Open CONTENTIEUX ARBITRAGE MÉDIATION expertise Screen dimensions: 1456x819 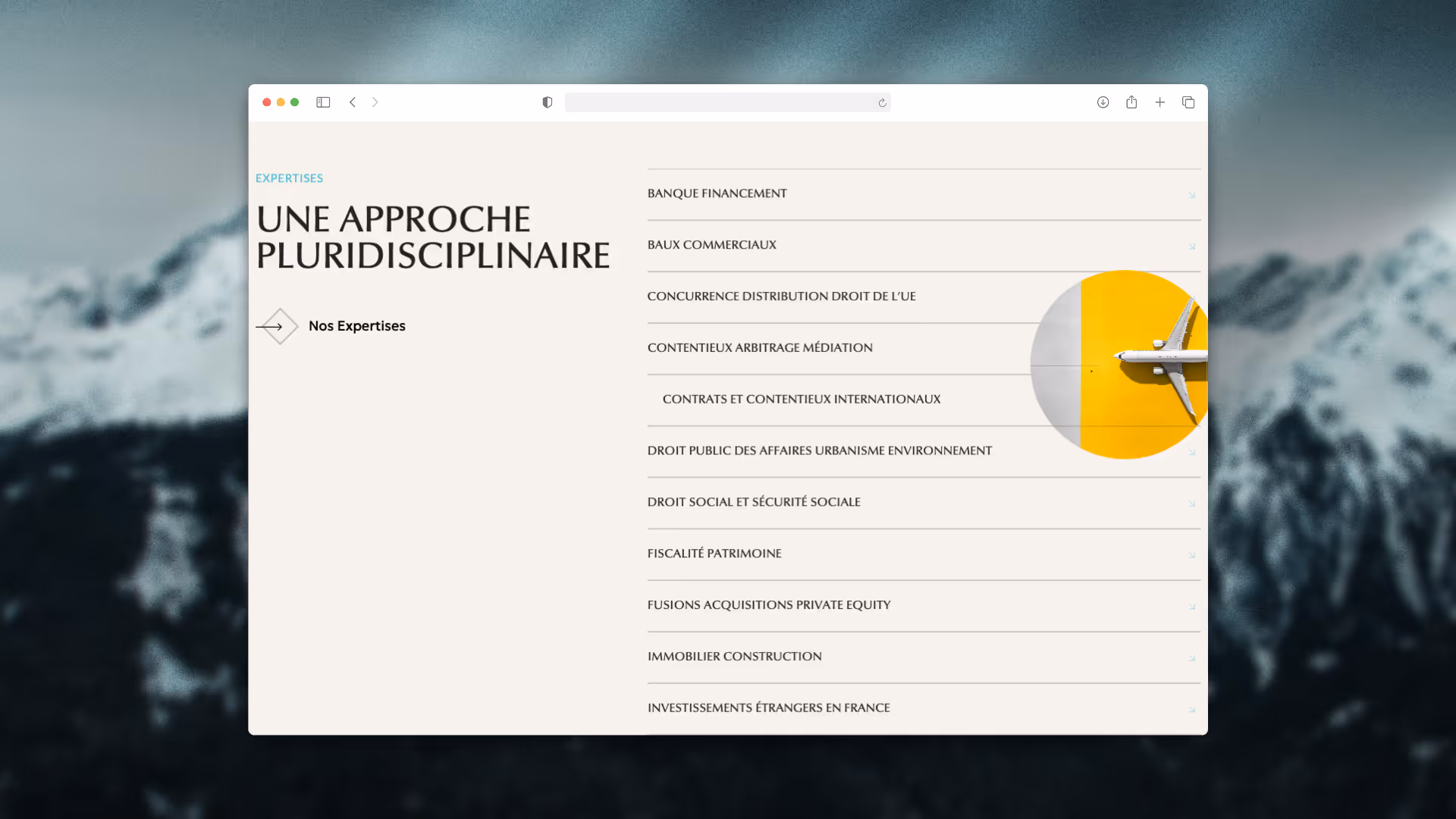coord(760,348)
